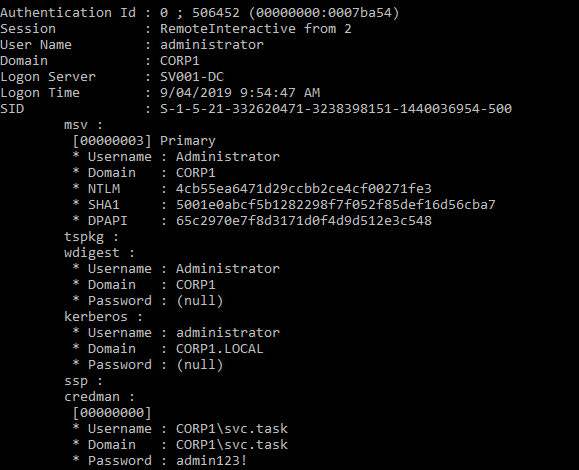Click the credman Username CORP1\svc.task

click(232, 429)
